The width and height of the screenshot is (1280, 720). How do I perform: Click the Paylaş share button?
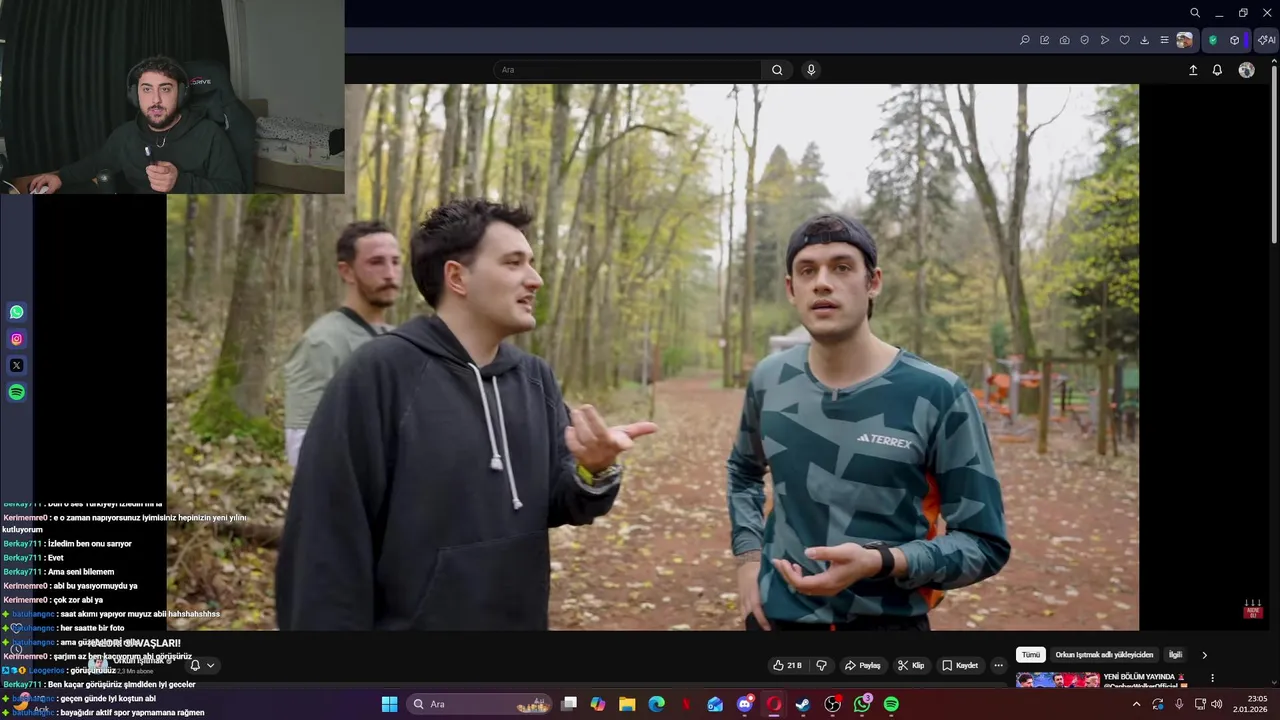[x=863, y=665]
